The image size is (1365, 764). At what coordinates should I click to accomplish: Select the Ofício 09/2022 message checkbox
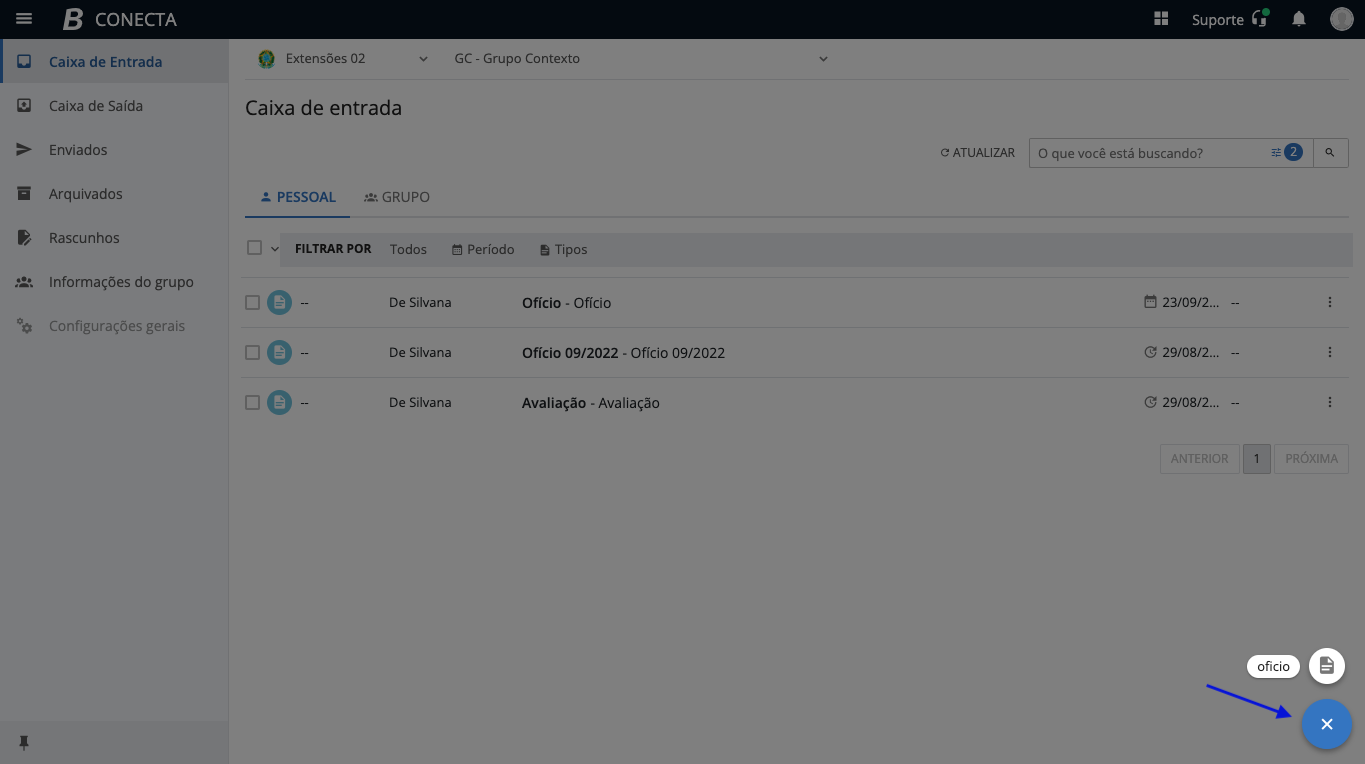pyautogui.click(x=253, y=352)
